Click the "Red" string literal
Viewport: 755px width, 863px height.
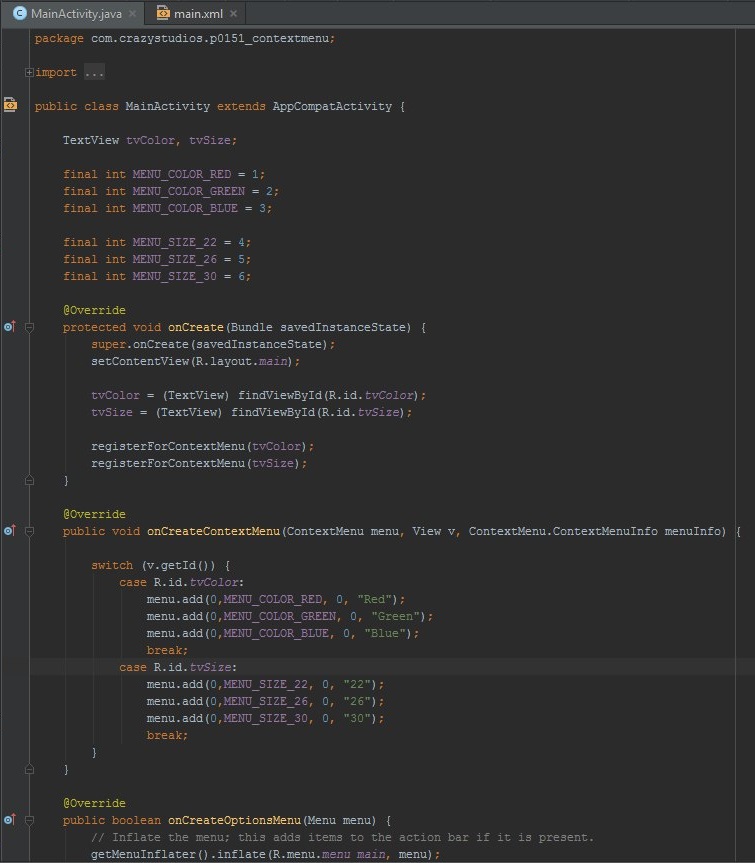374,599
